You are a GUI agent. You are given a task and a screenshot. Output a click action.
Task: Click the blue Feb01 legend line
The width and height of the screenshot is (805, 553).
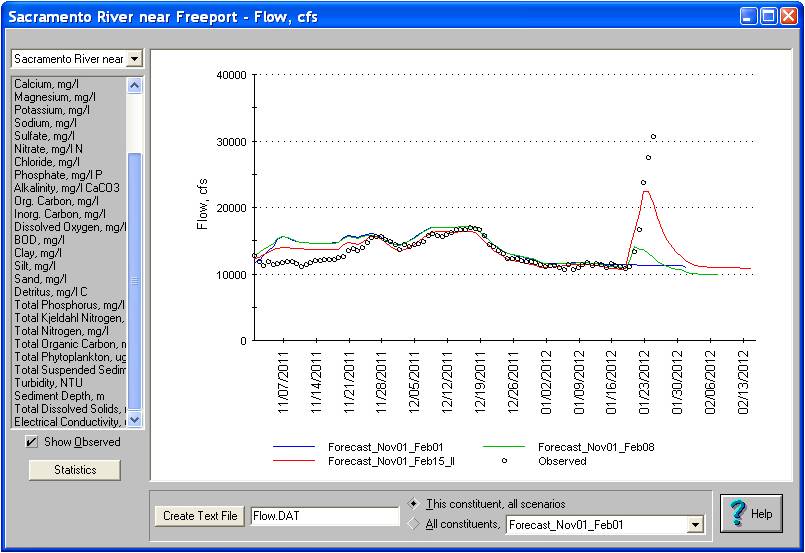(x=294, y=447)
